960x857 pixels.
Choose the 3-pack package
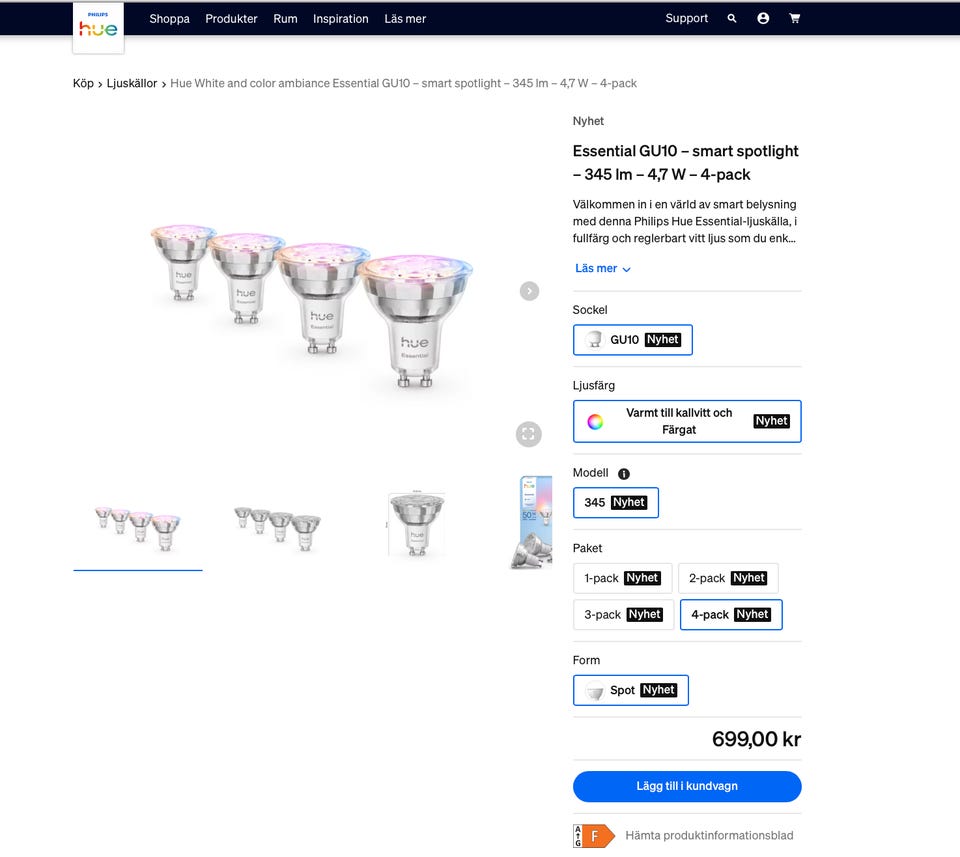click(623, 615)
